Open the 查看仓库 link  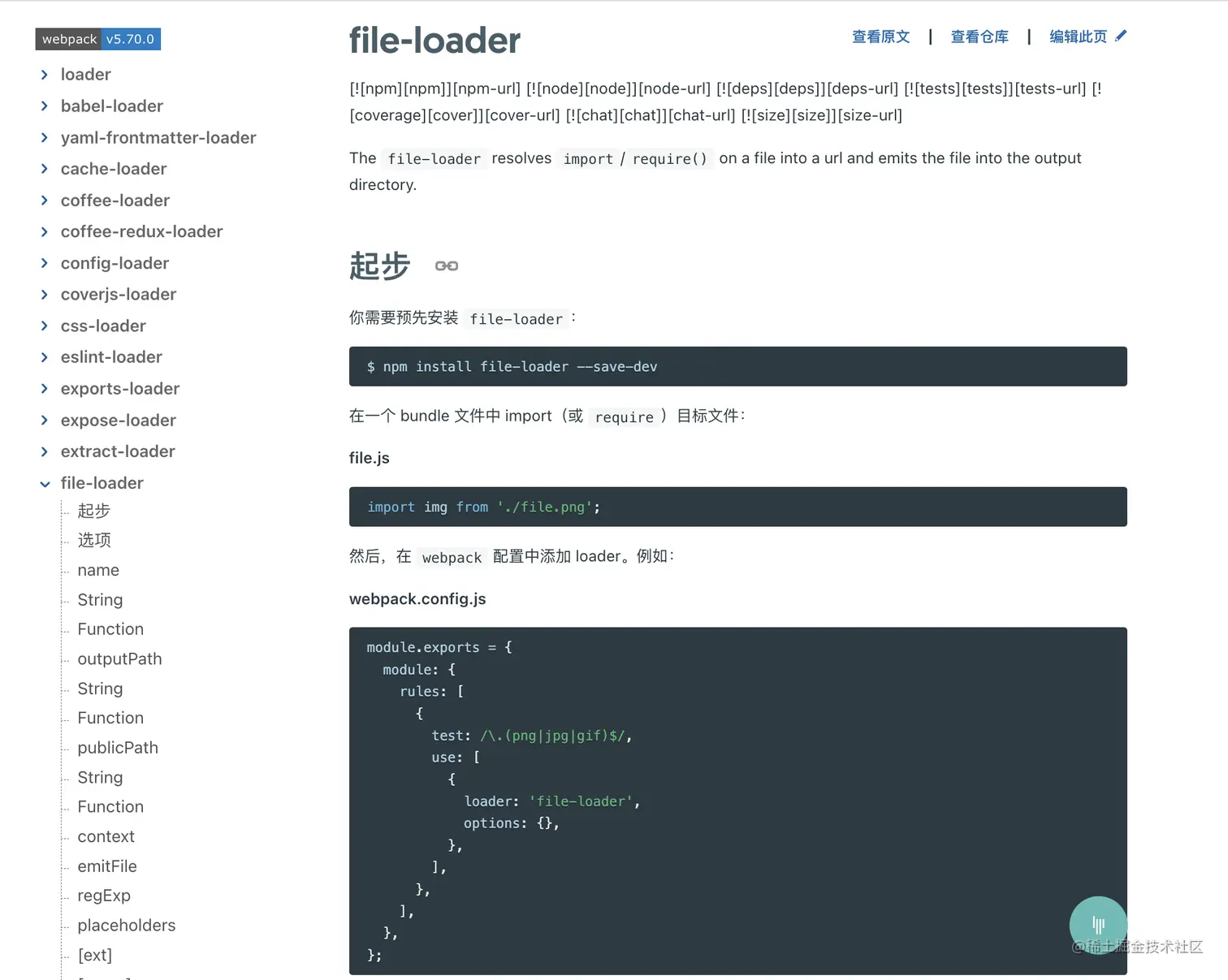click(979, 37)
